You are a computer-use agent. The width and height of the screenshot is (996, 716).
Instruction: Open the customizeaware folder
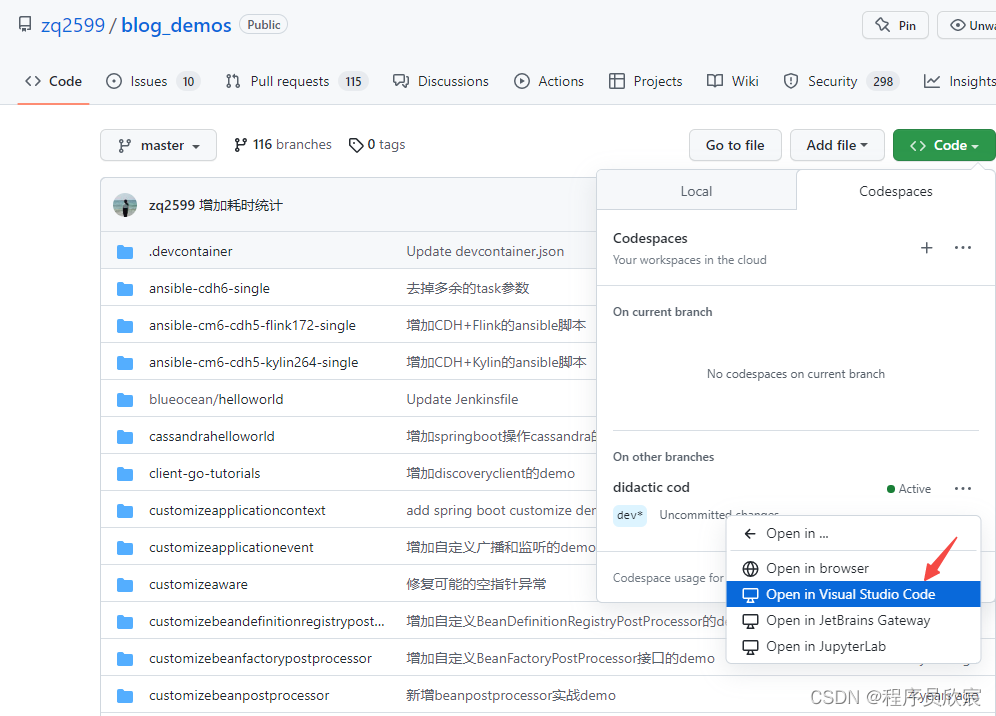[x=198, y=584]
